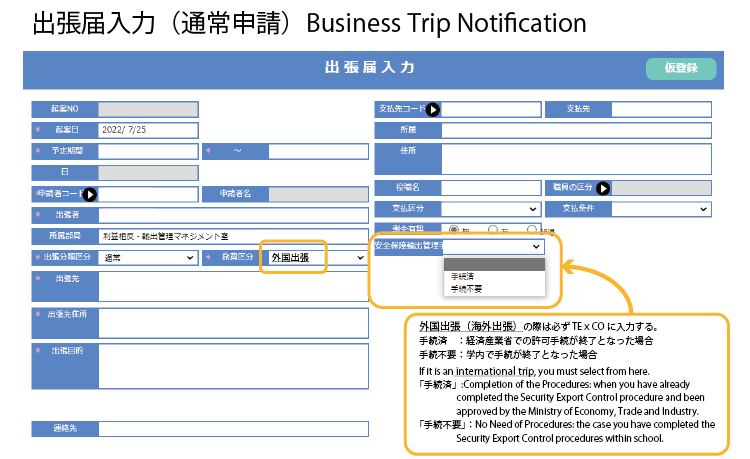Click the 予定期間 start date field

pyautogui.click(x=148, y=151)
